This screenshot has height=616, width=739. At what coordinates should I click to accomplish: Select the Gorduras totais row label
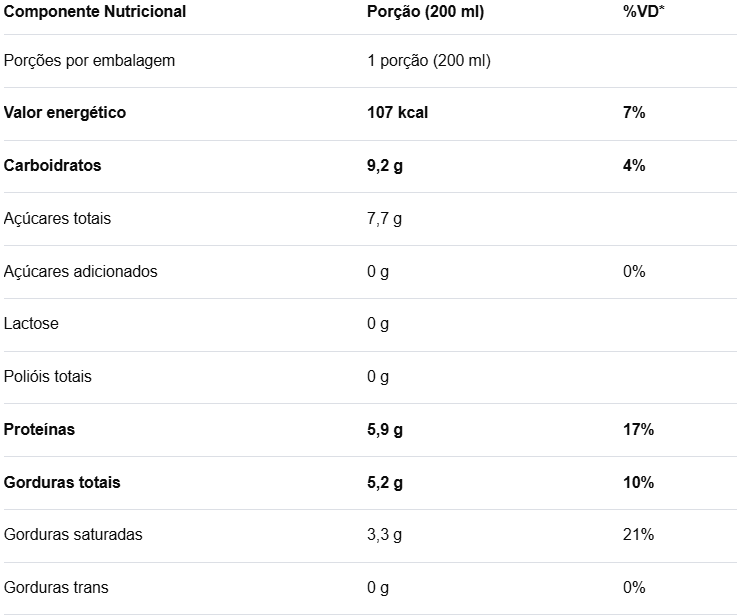(62, 483)
